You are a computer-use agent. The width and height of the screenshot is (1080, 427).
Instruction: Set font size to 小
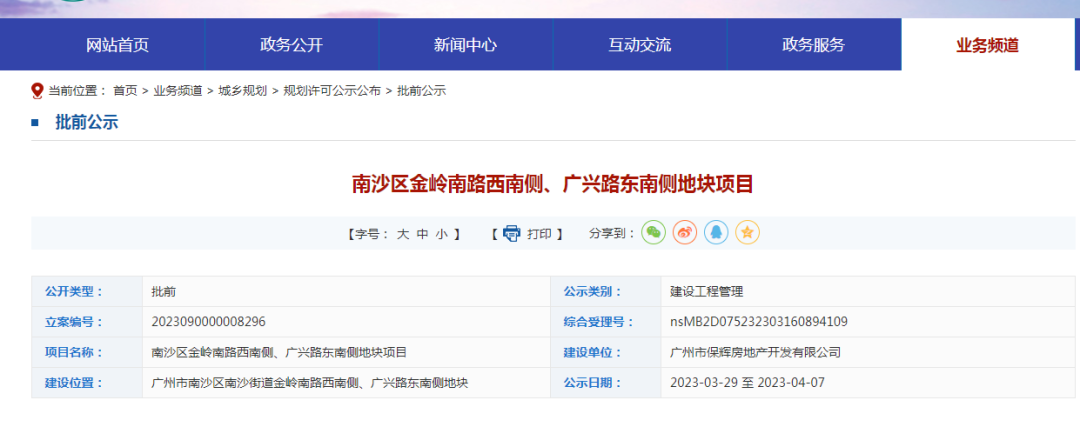(442, 234)
